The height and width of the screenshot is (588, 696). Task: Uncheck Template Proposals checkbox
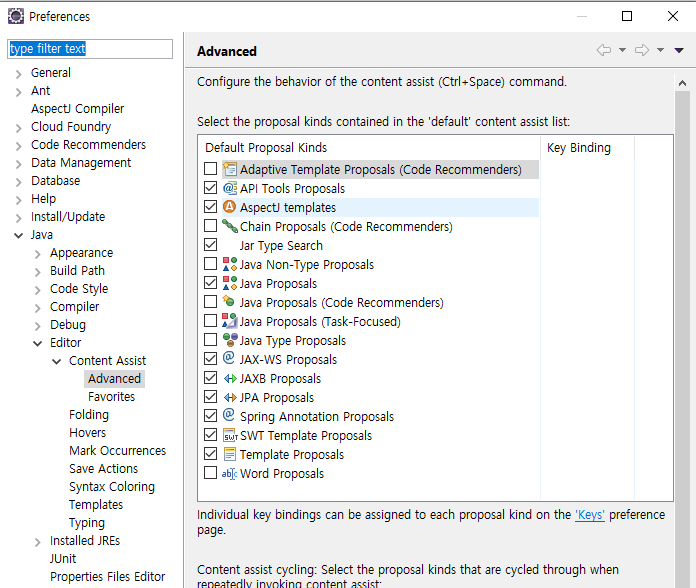[210, 454]
